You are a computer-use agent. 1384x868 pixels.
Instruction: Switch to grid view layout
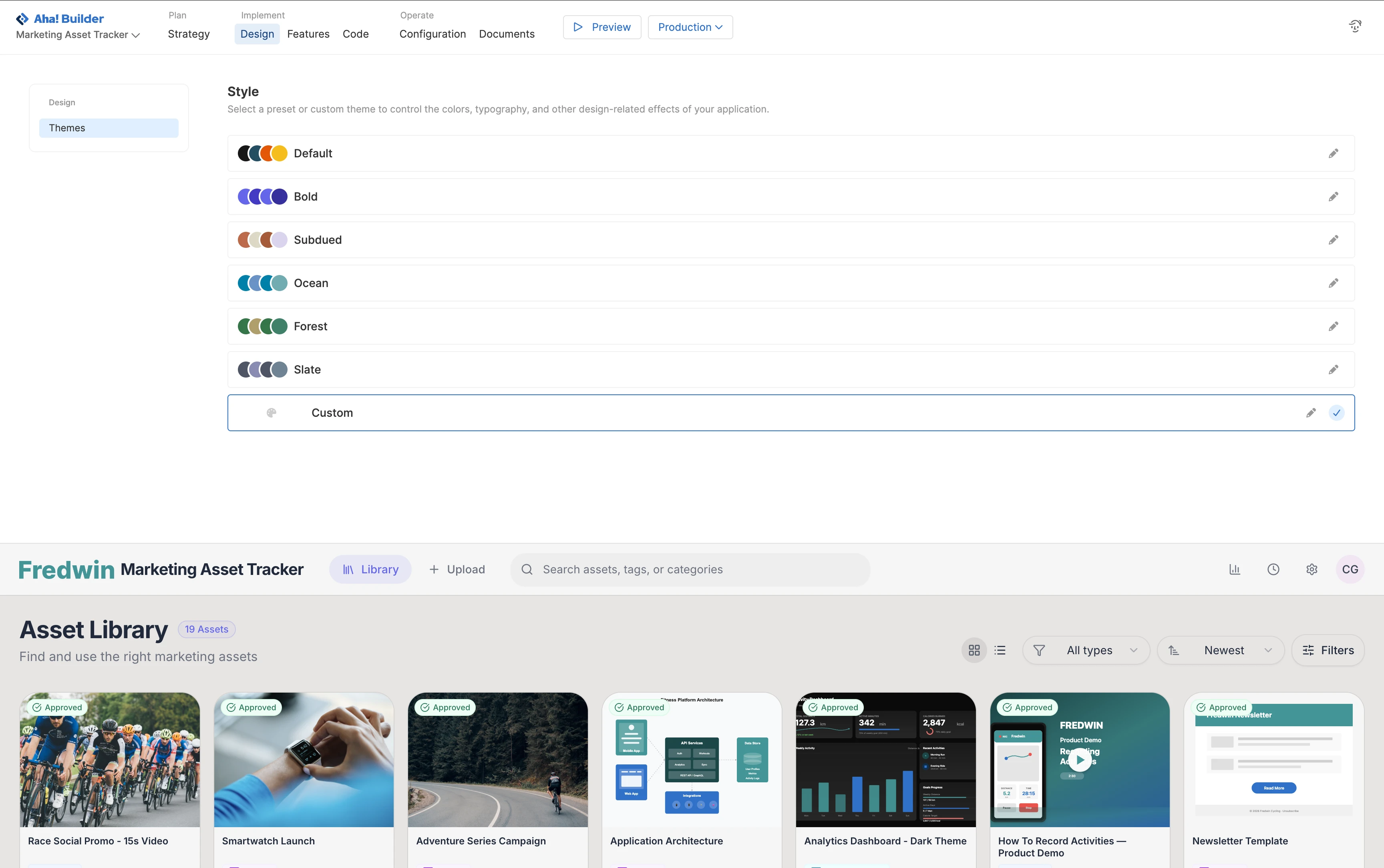(x=974, y=651)
